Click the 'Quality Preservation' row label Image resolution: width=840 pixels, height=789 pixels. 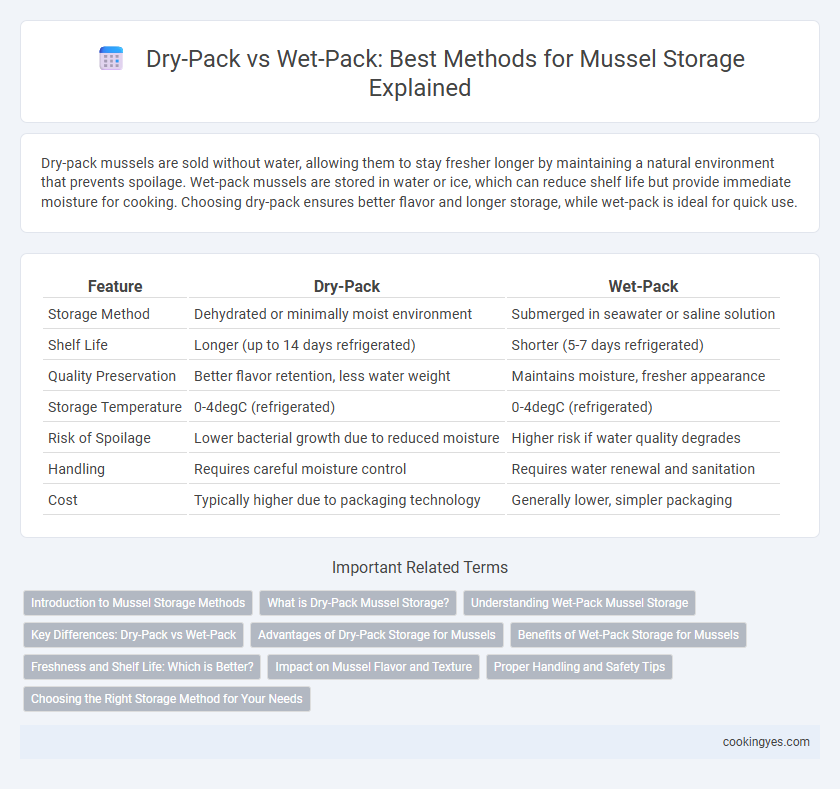pyautogui.click(x=111, y=376)
